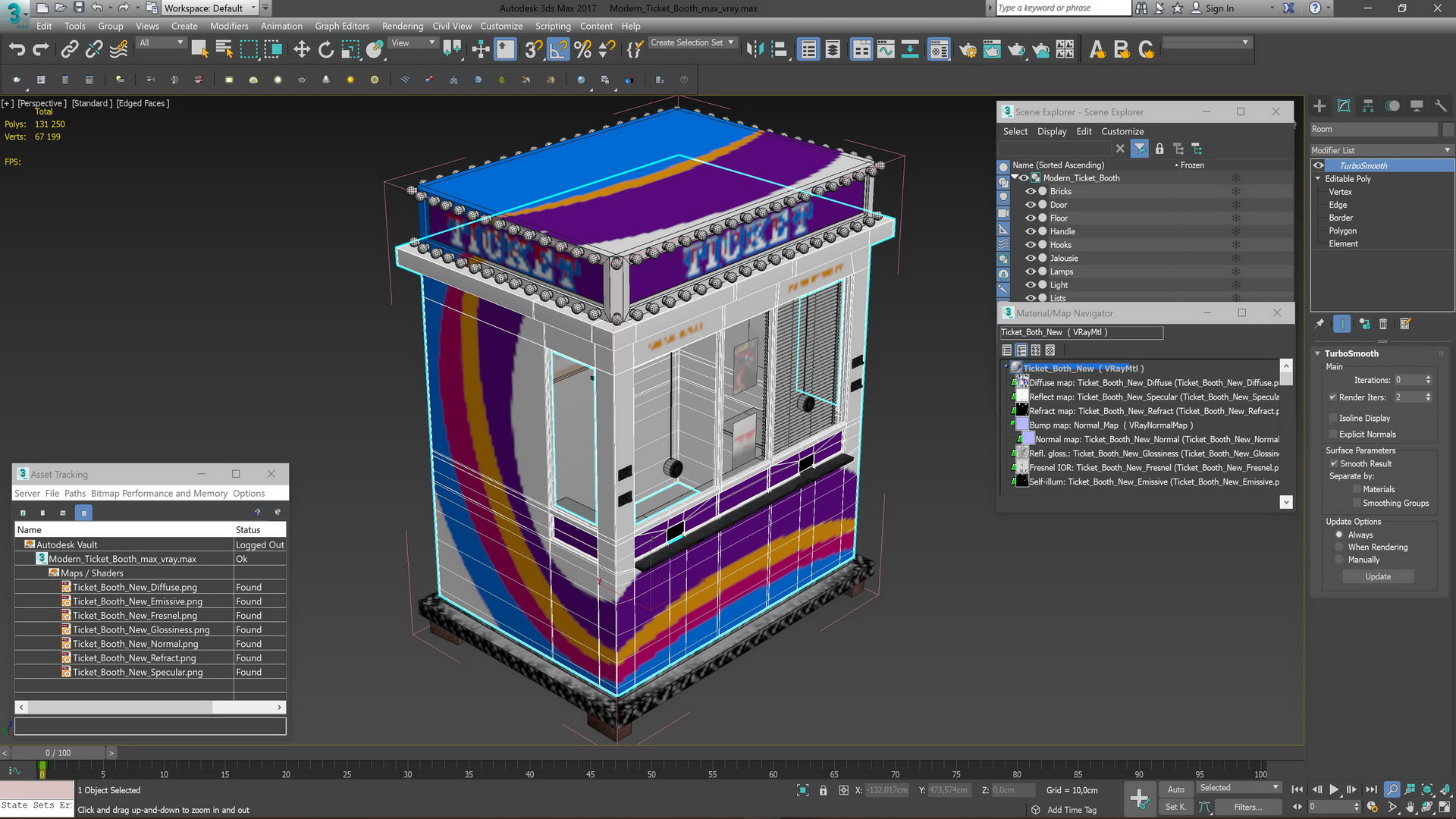Screen dimensions: 1456x819
Task: Open the Utilities wrench panel tab
Action: click(1441, 106)
